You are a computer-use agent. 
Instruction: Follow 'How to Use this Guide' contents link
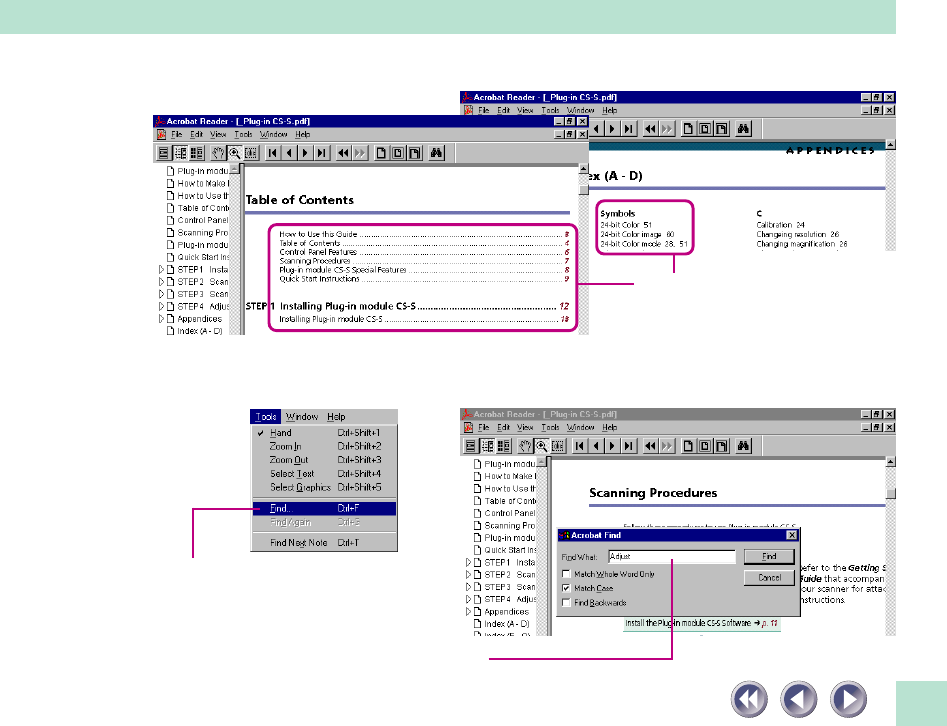coord(424,234)
